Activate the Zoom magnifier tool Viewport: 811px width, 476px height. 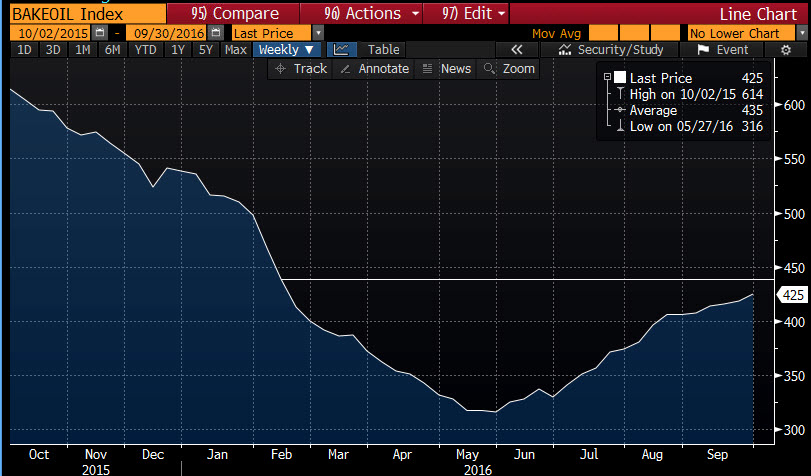[509, 69]
